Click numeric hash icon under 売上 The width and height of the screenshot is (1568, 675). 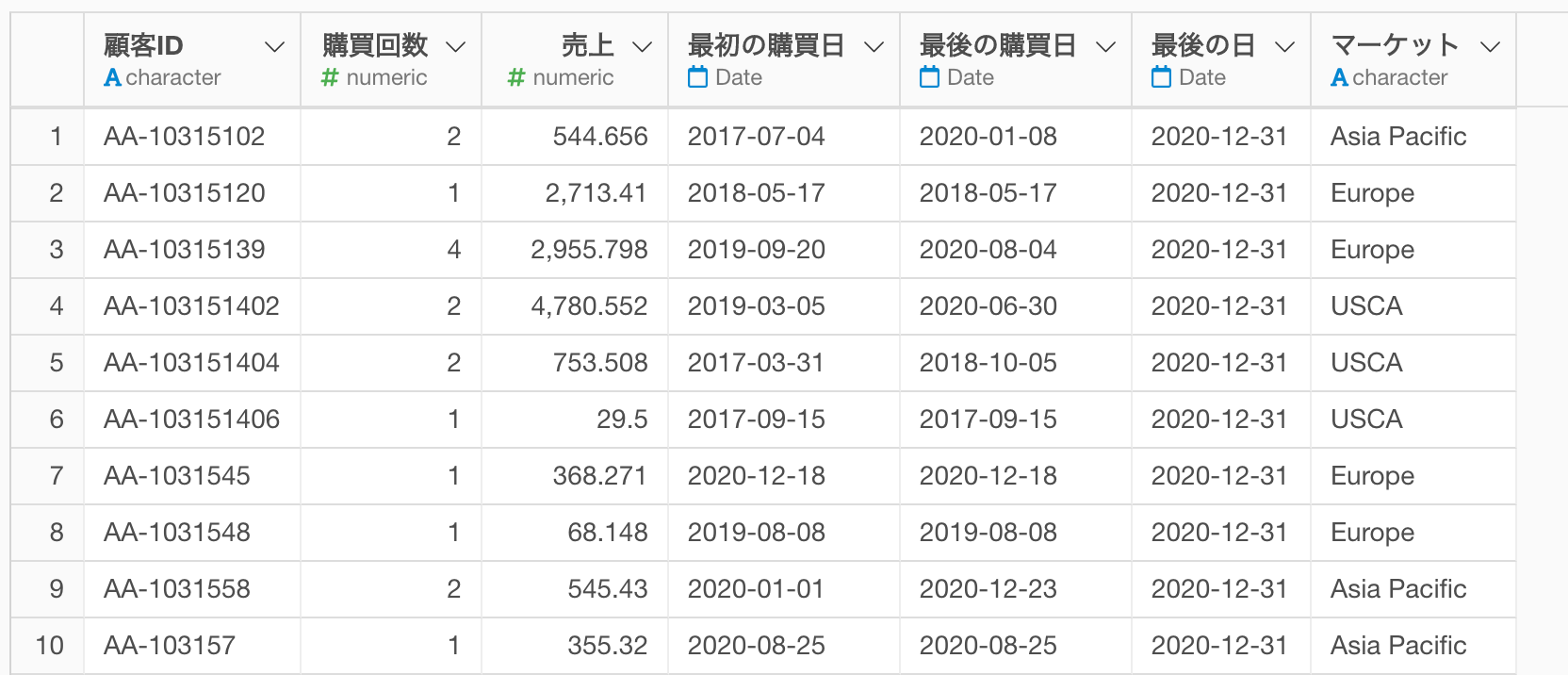tap(516, 78)
